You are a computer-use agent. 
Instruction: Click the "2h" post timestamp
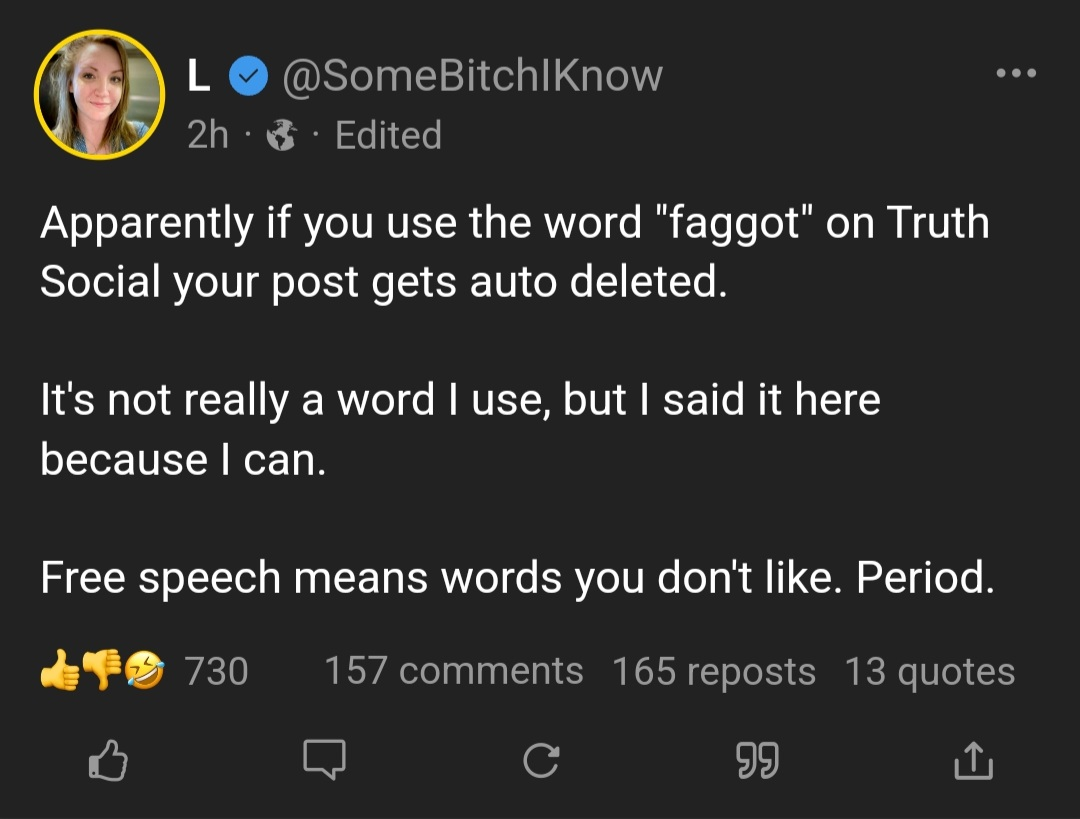(208, 135)
